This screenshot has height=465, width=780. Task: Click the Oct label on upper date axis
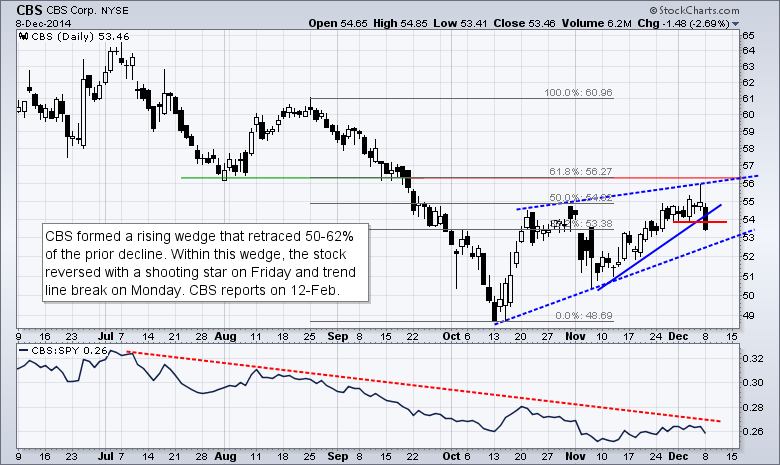[451, 336]
